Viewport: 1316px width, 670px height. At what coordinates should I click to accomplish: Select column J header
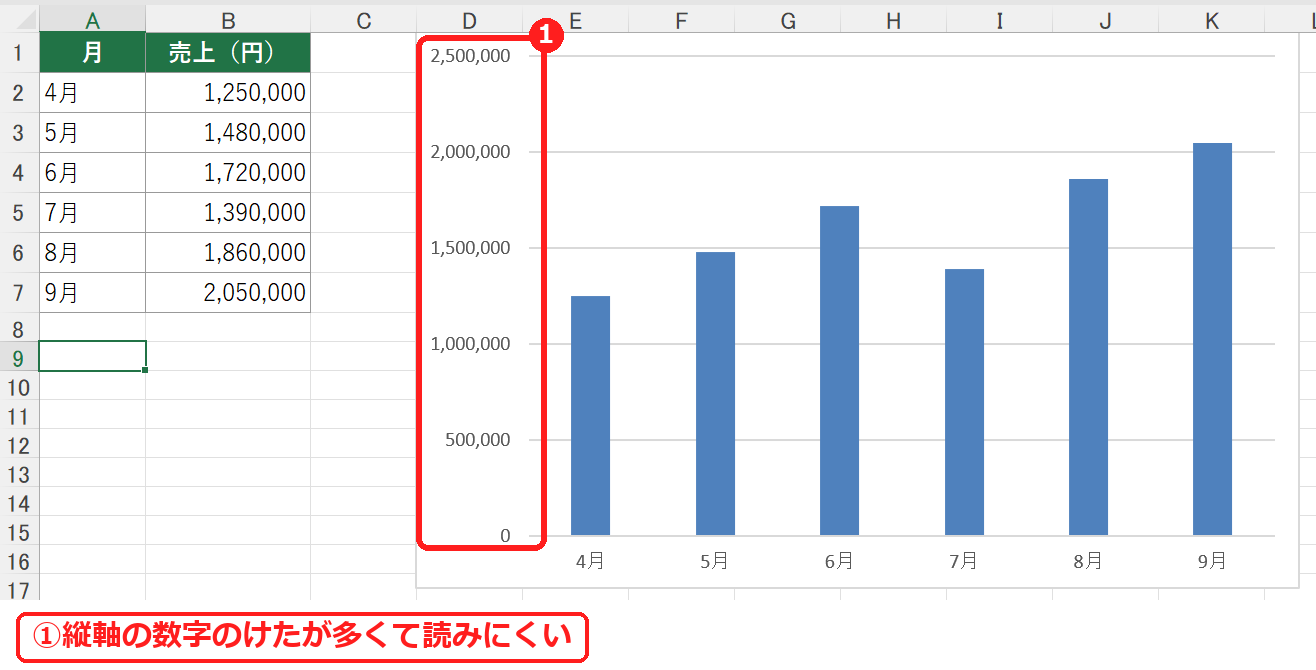tap(1105, 19)
